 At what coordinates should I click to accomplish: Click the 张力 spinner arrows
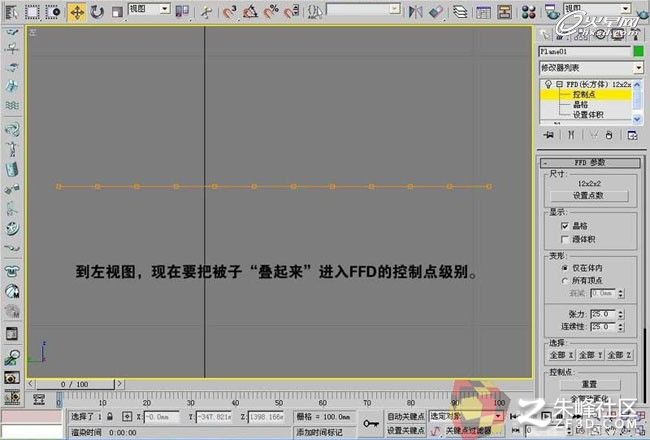tap(620, 314)
